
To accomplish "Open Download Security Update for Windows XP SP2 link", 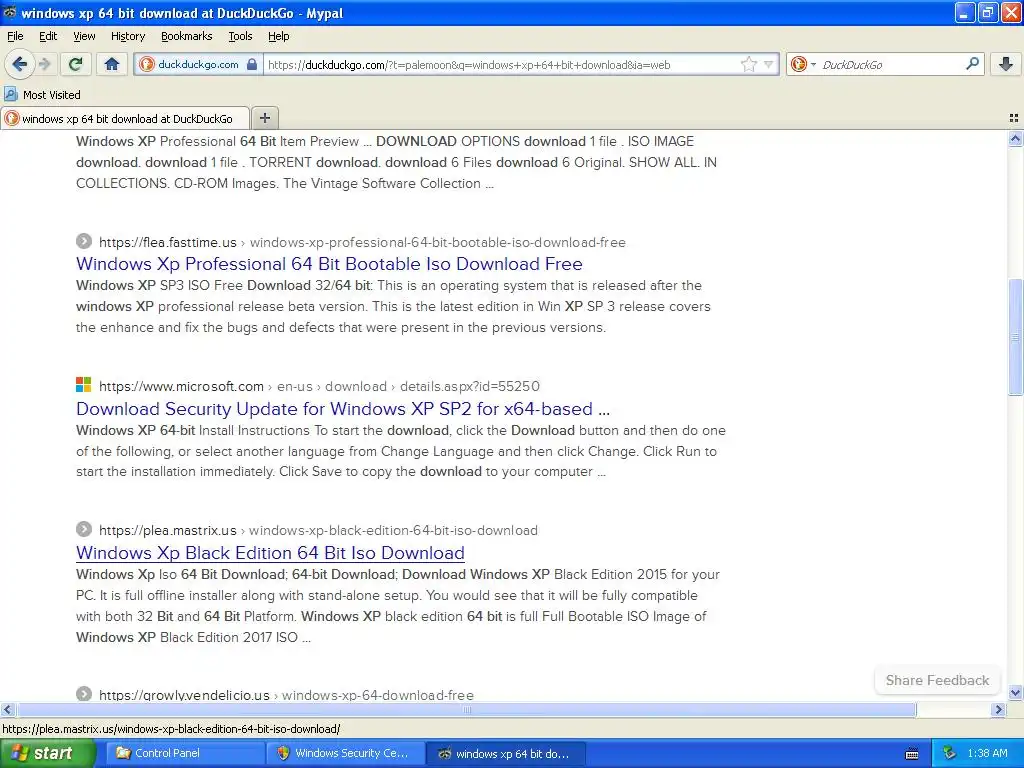I will [x=343, y=409].
